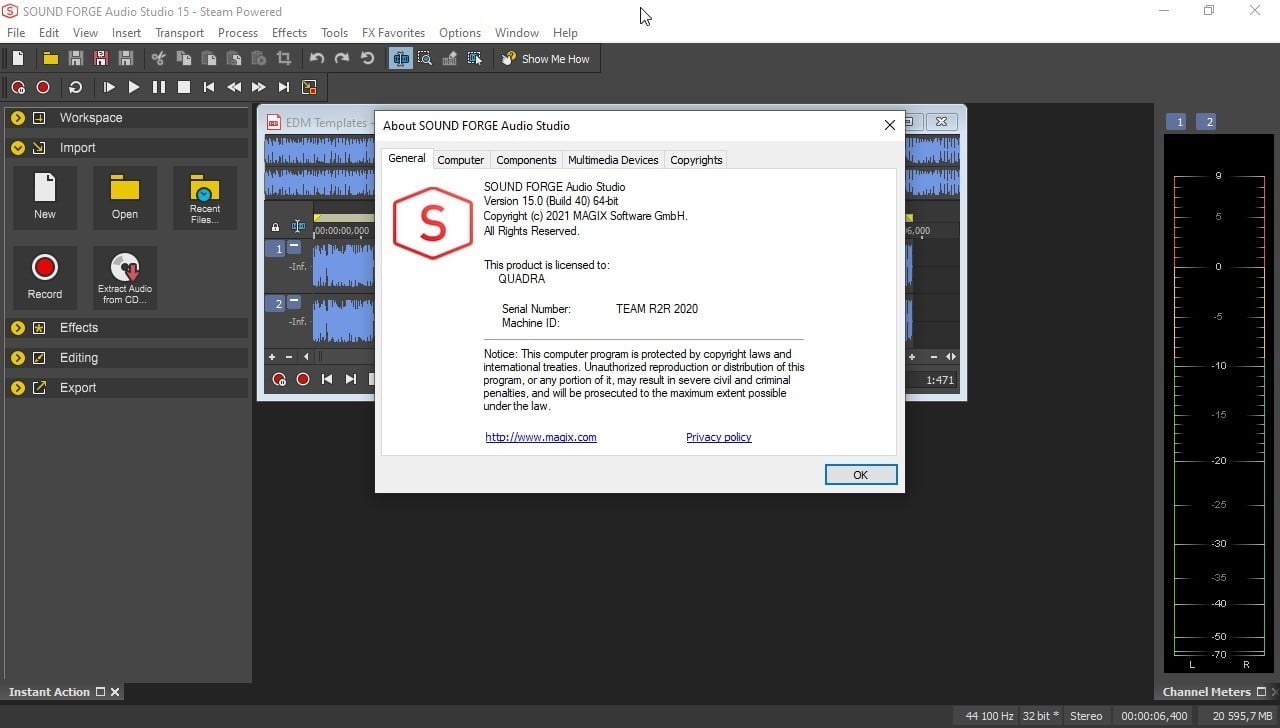Click zoom in plus button in EDM Templates window
Viewport: 1280px width, 728px height.
[272, 357]
